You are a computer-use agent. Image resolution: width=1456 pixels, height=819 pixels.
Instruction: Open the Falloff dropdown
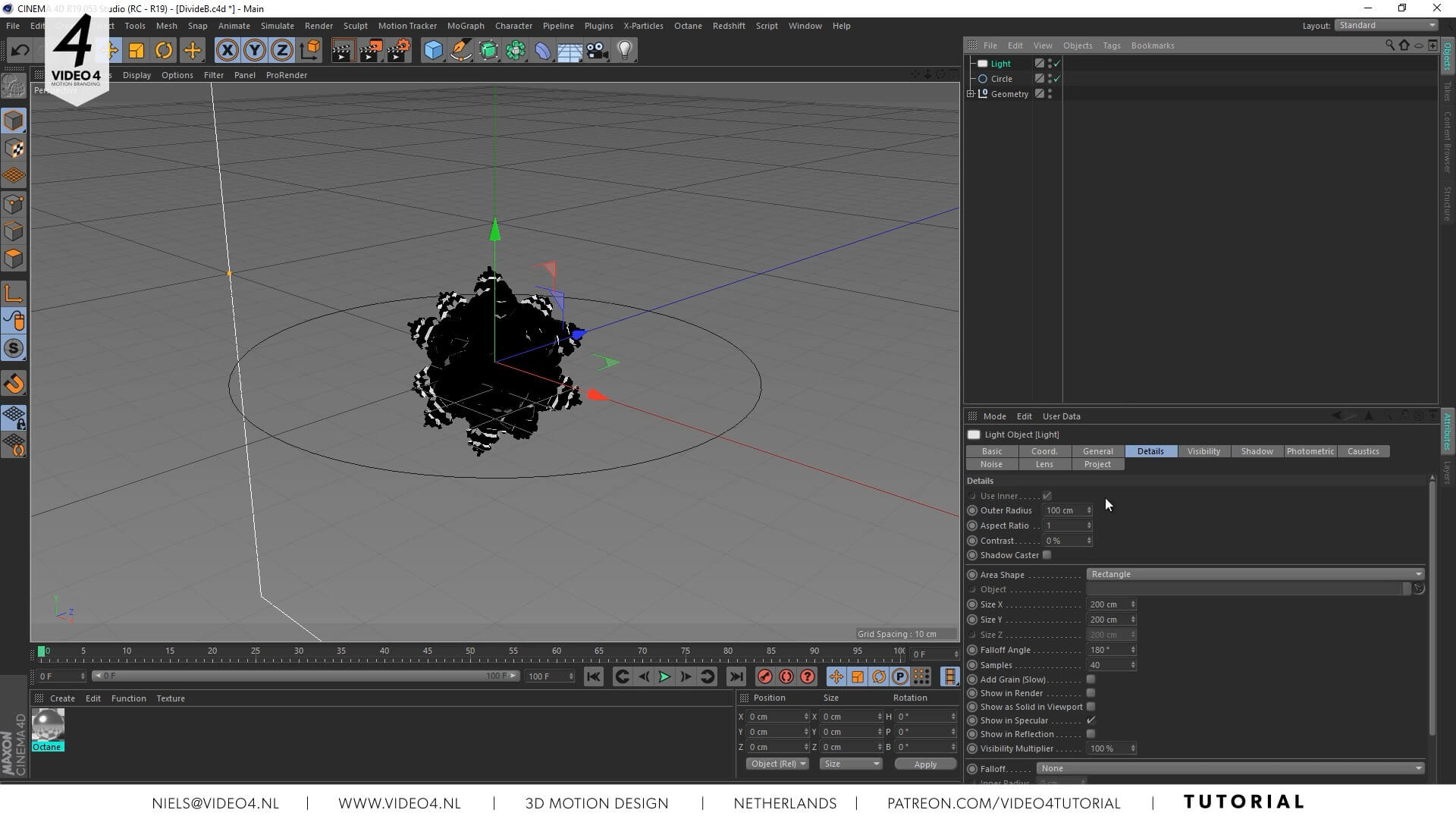(1229, 768)
